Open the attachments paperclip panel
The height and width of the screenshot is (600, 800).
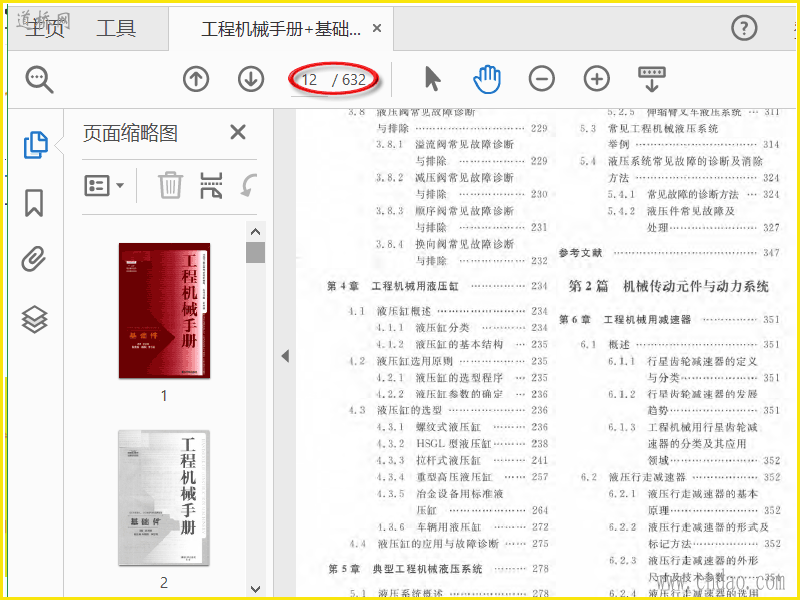tap(34, 259)
